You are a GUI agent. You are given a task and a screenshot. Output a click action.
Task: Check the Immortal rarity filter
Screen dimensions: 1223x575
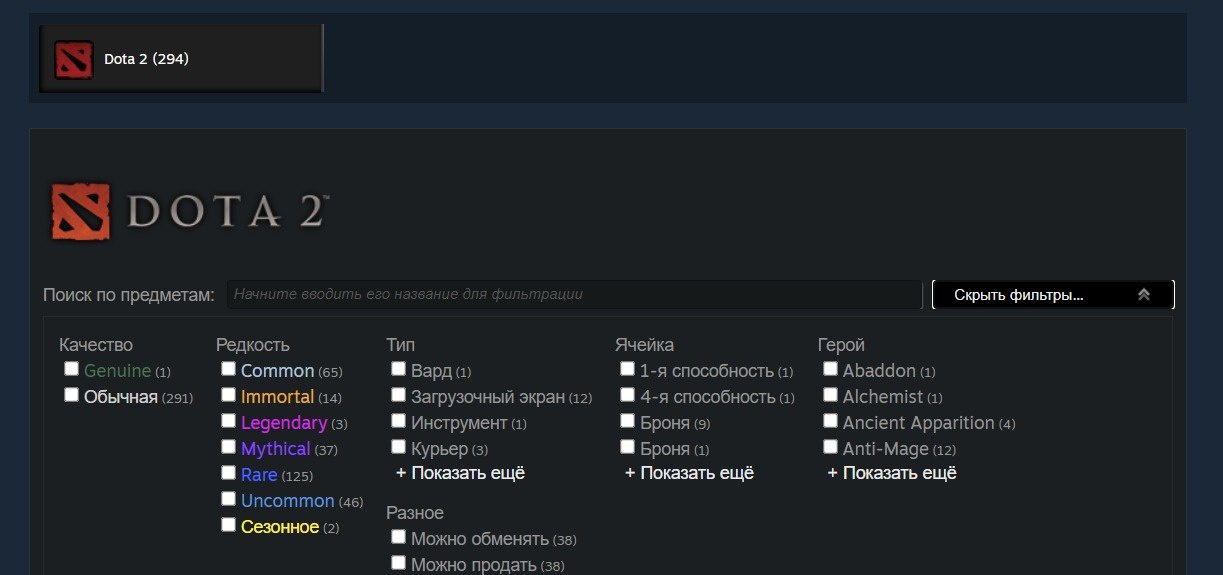[x=228, y=395]
